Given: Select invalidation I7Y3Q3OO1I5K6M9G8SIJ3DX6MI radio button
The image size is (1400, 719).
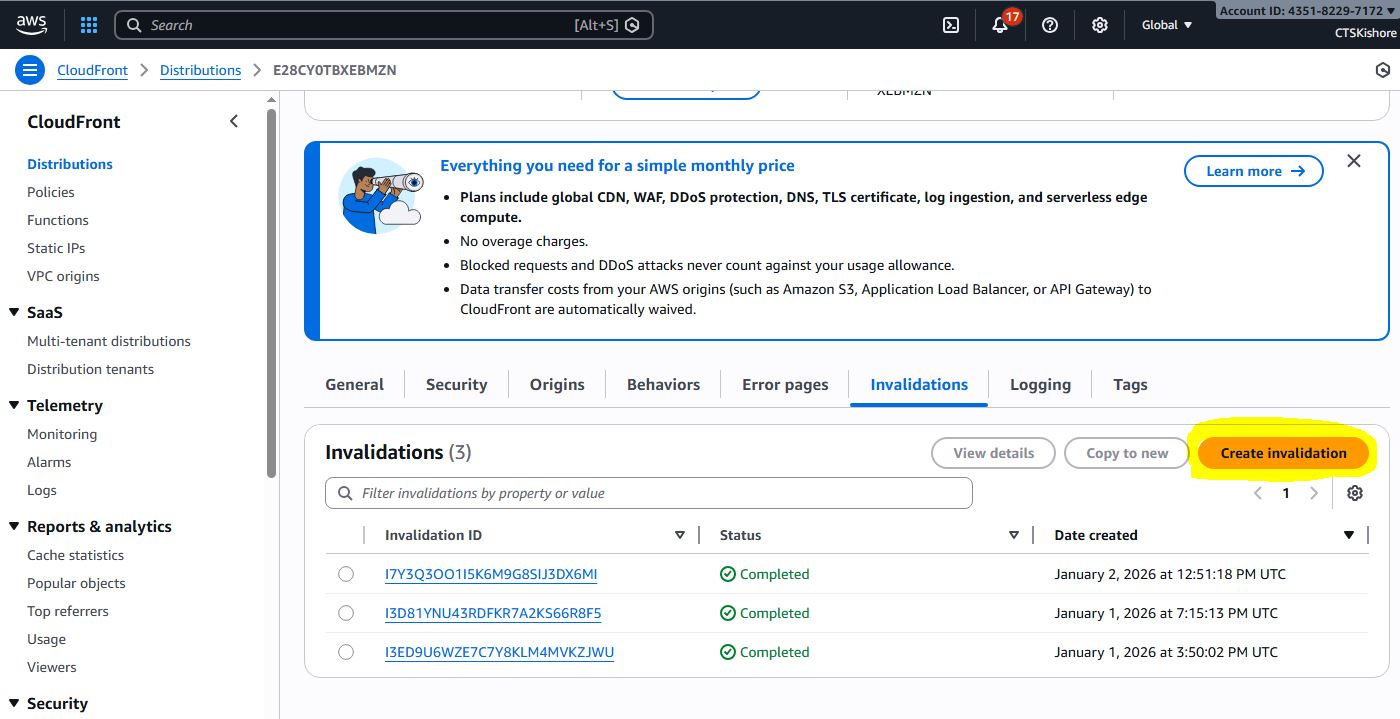Looking at the screenshot, I should pos(346,574).
